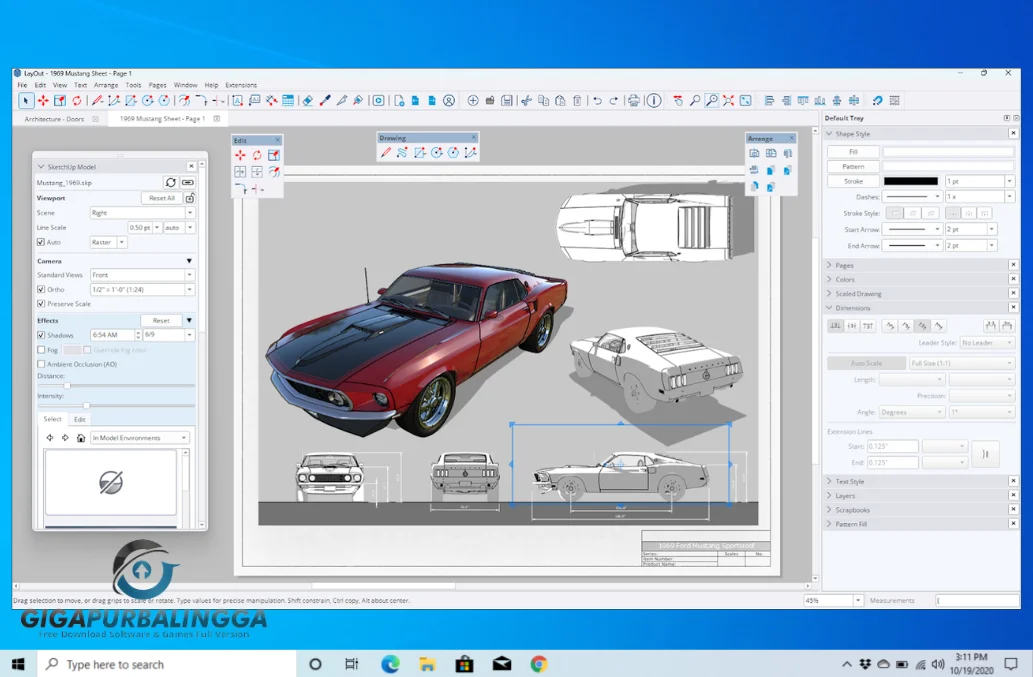
Task: Pick the Style eyedropper tool
Action: [325, 101]
